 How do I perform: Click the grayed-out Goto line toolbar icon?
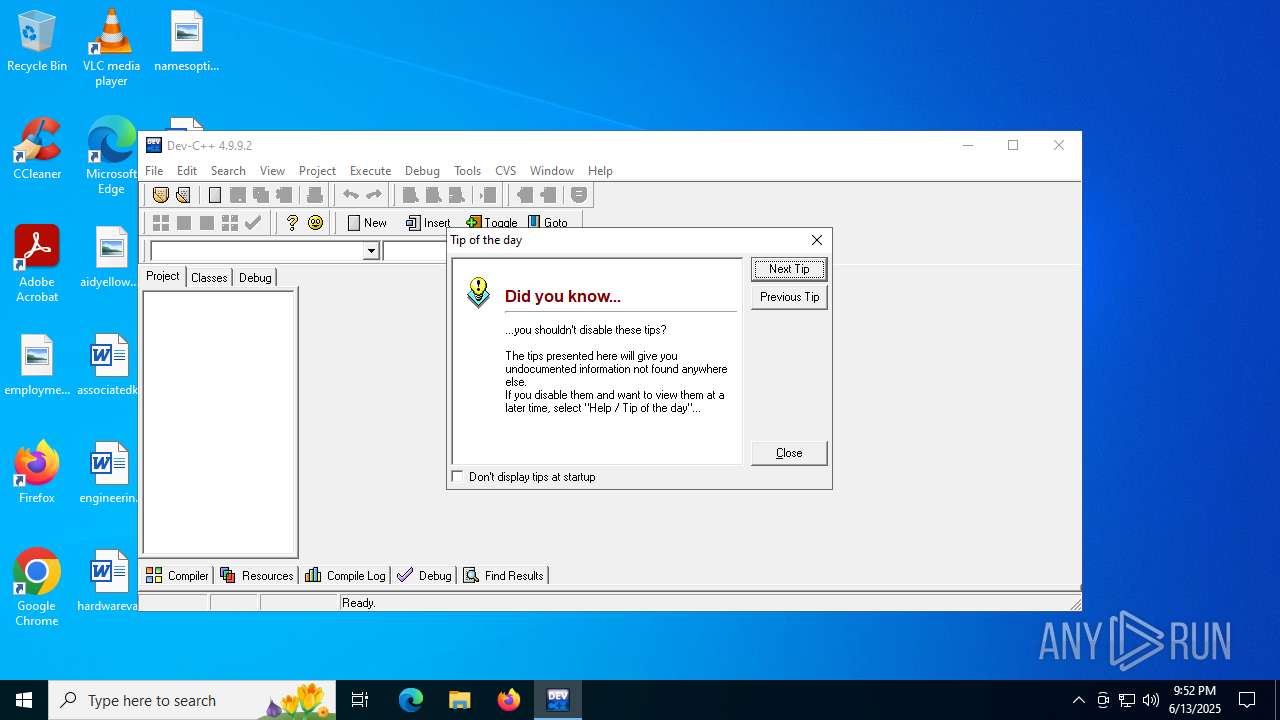tap(487, 195)
